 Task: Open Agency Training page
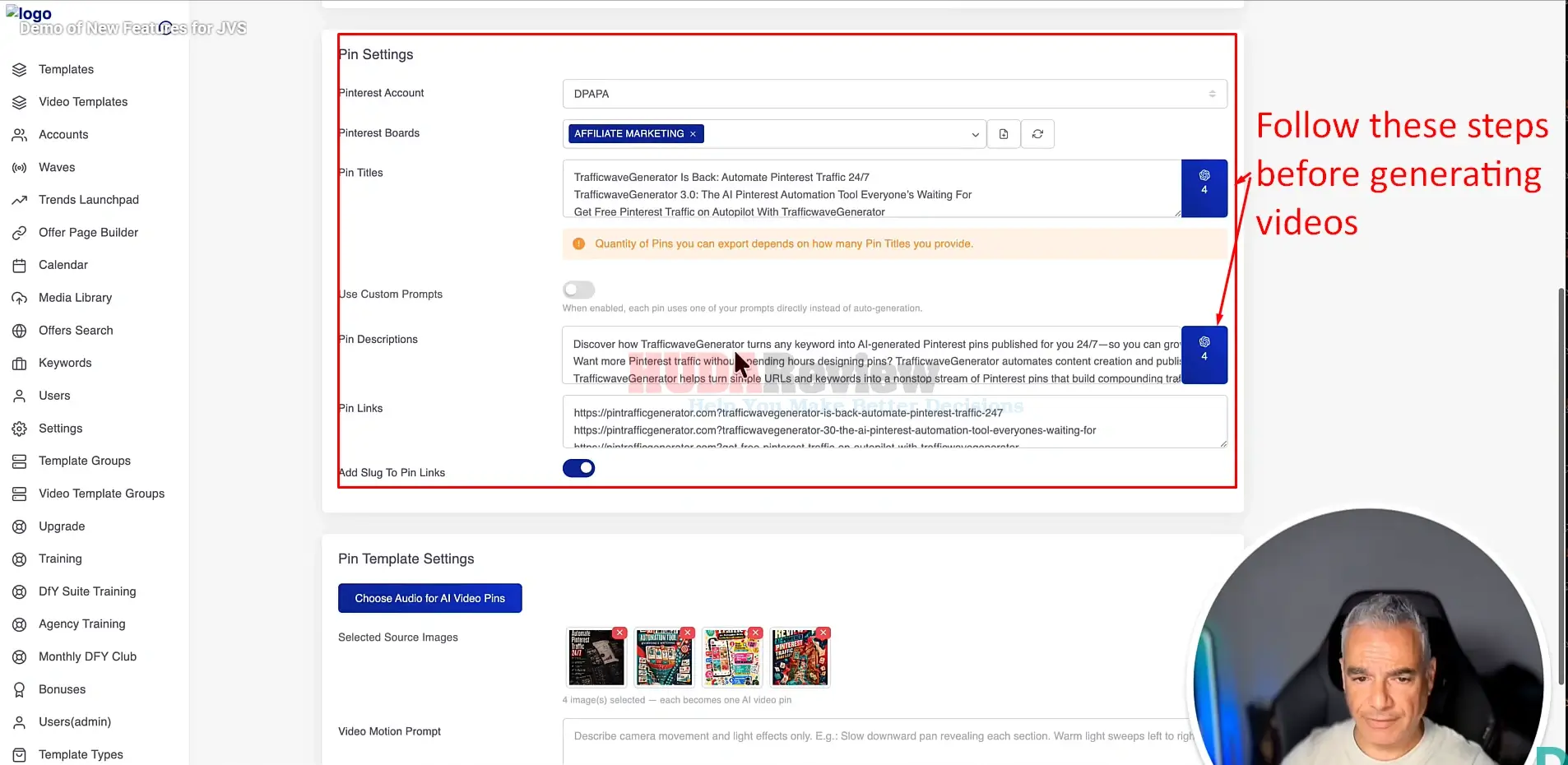[x=82, y=624]
